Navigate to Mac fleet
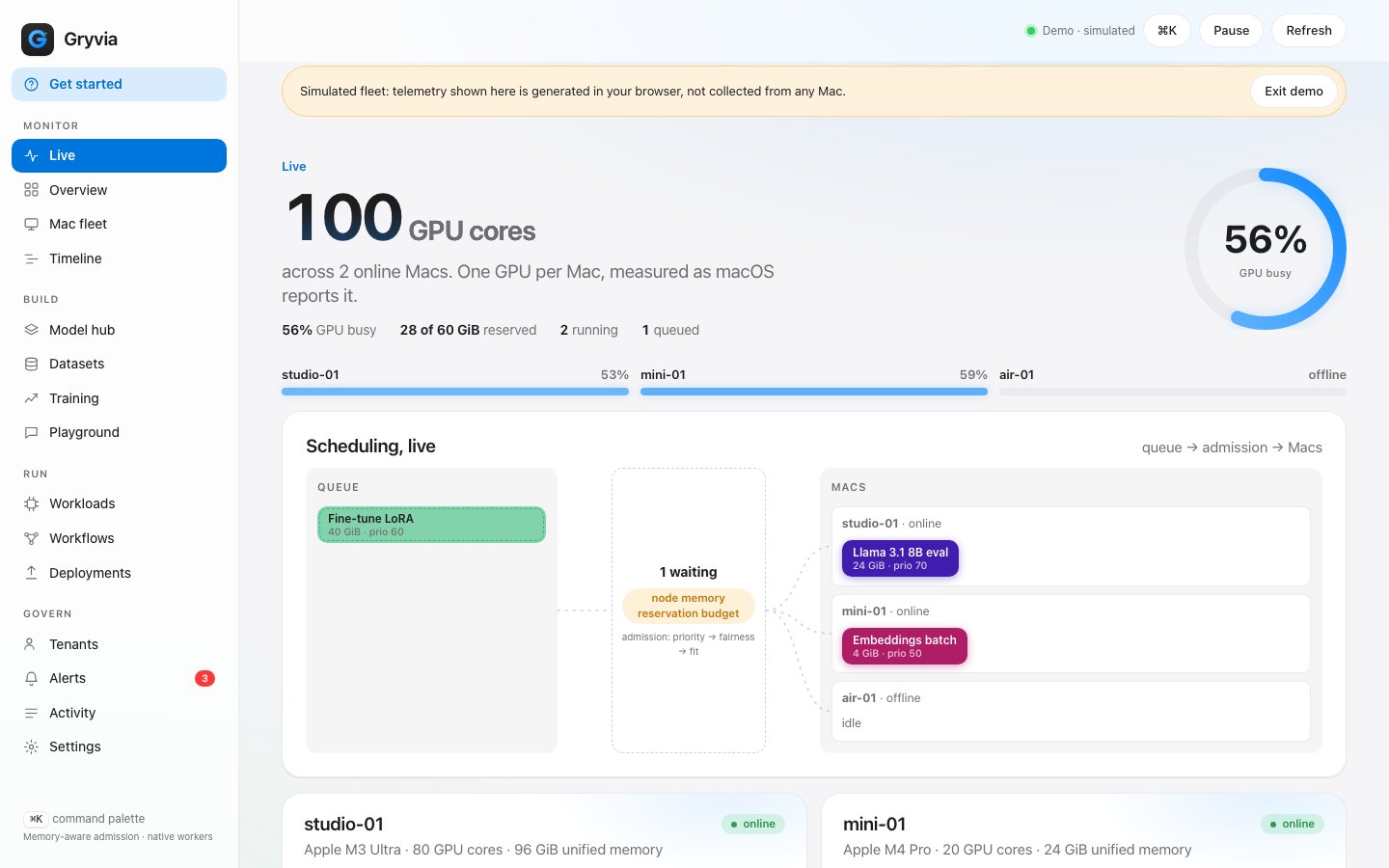This screenshot has width=1389, height=868. [x=119, y=224]
